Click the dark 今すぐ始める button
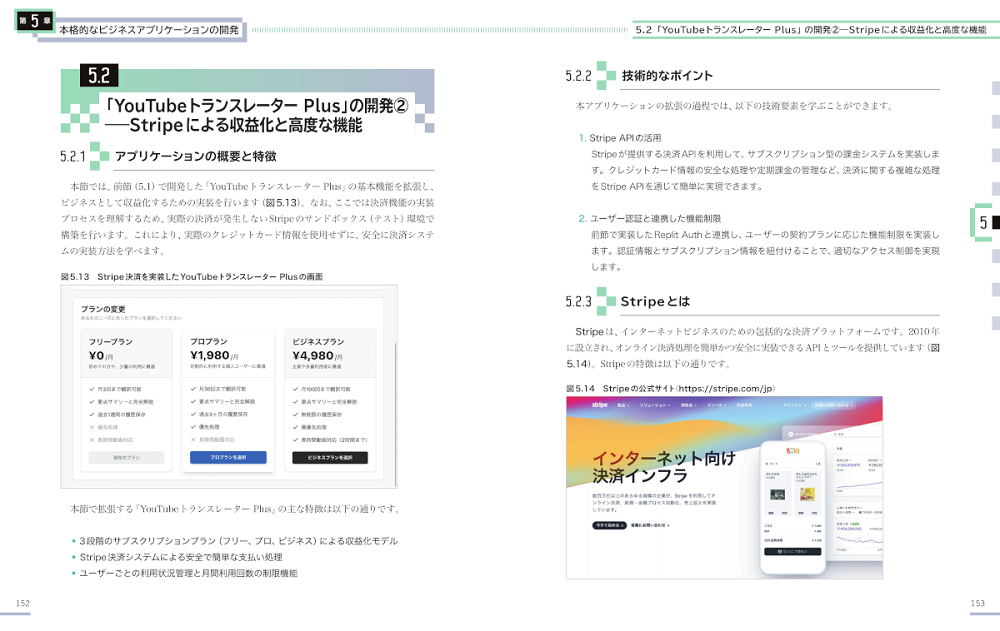The width and height of the screenshot is (1000, 631). pyautogui.click(x=609, y=525)
